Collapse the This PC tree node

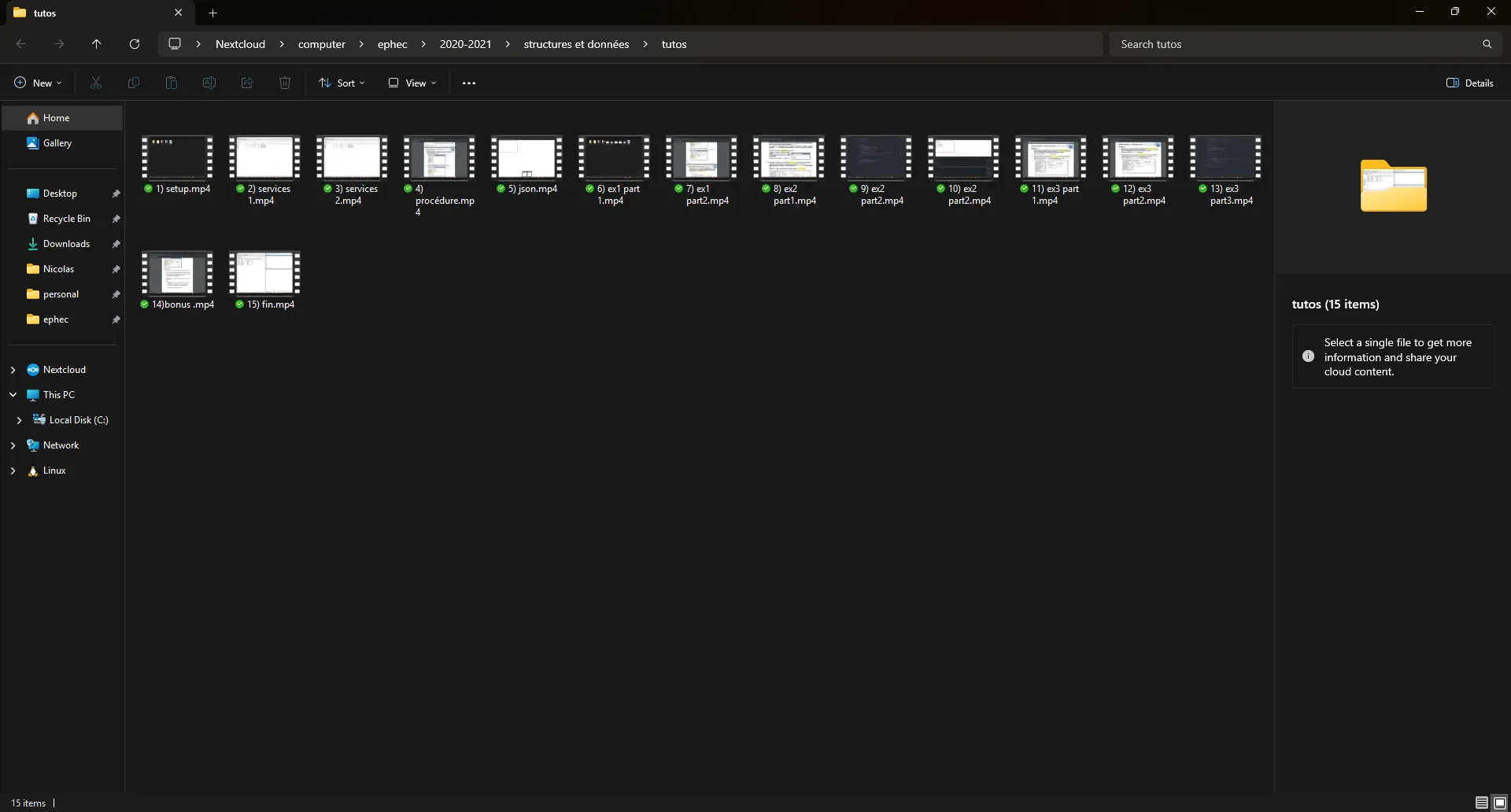(13, 395)
